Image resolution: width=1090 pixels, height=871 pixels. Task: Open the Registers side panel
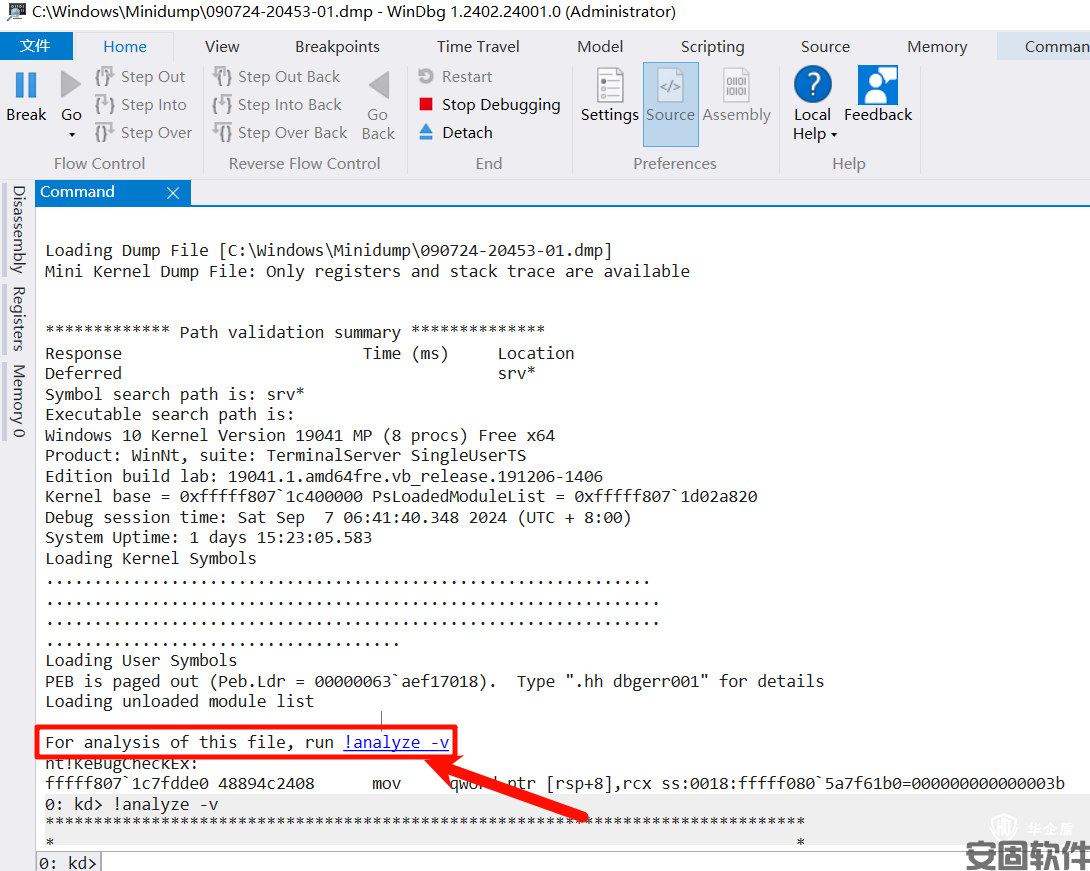18,318
